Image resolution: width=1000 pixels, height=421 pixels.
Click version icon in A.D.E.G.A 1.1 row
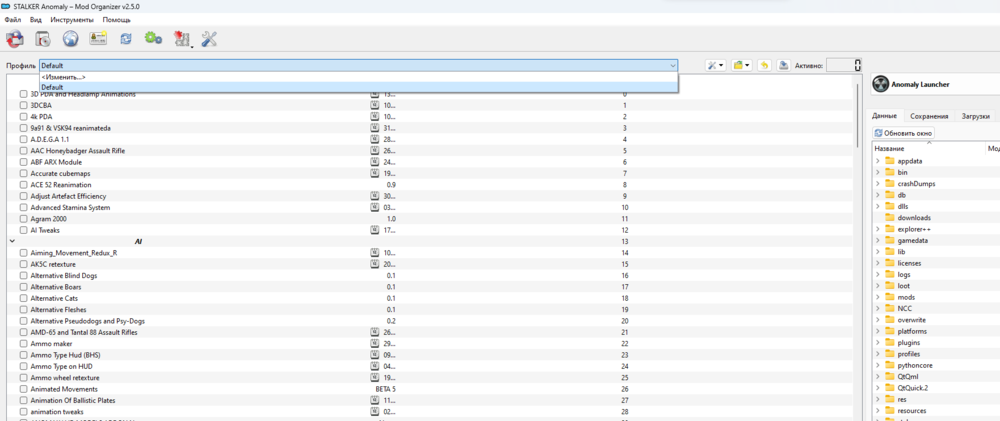375,139
